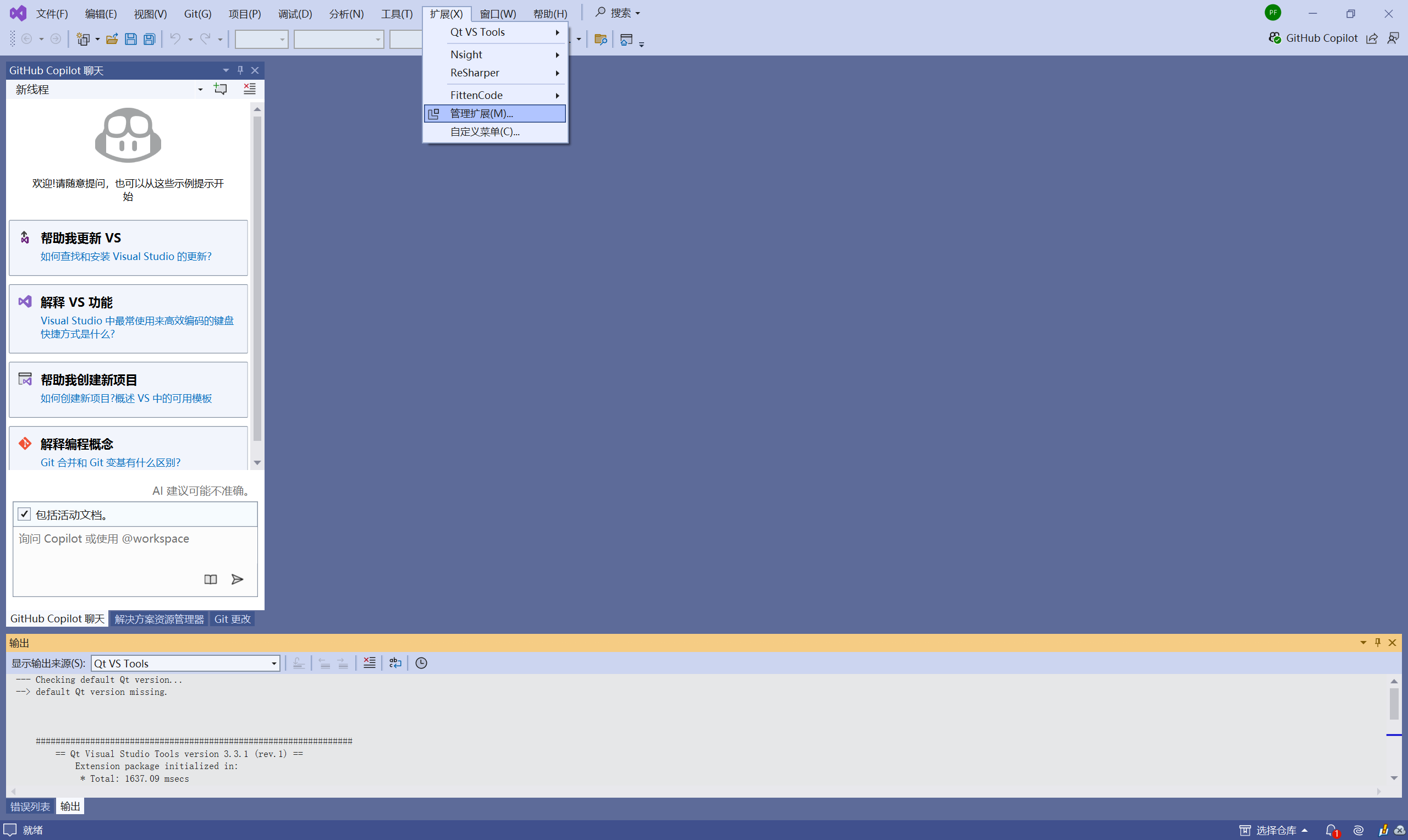The height and width of the screenshot is (840, 1408).
Task: Open the Output panel window options arrow
Action: click(1363, 643)
